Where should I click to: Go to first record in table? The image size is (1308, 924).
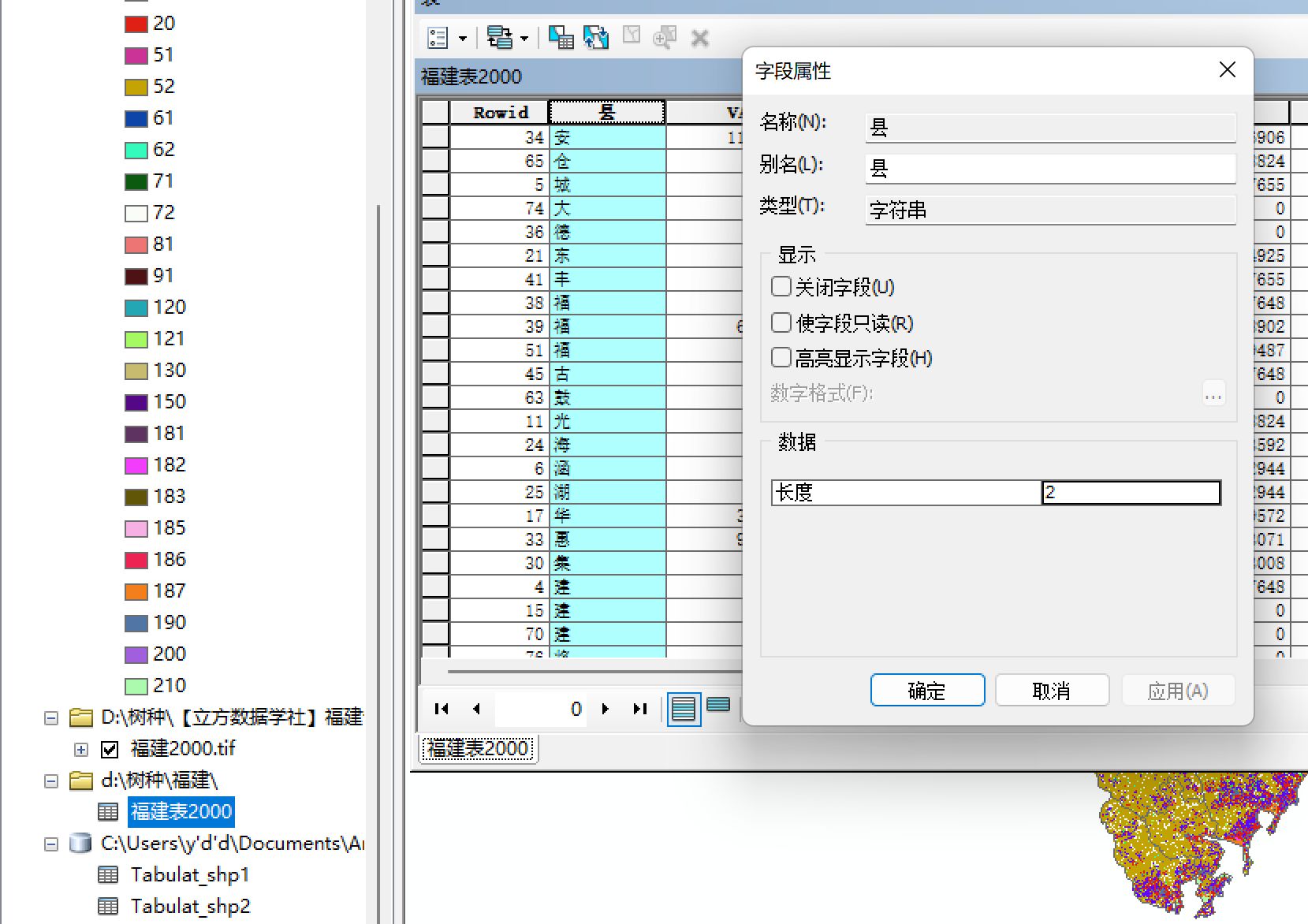coord(442,709)
